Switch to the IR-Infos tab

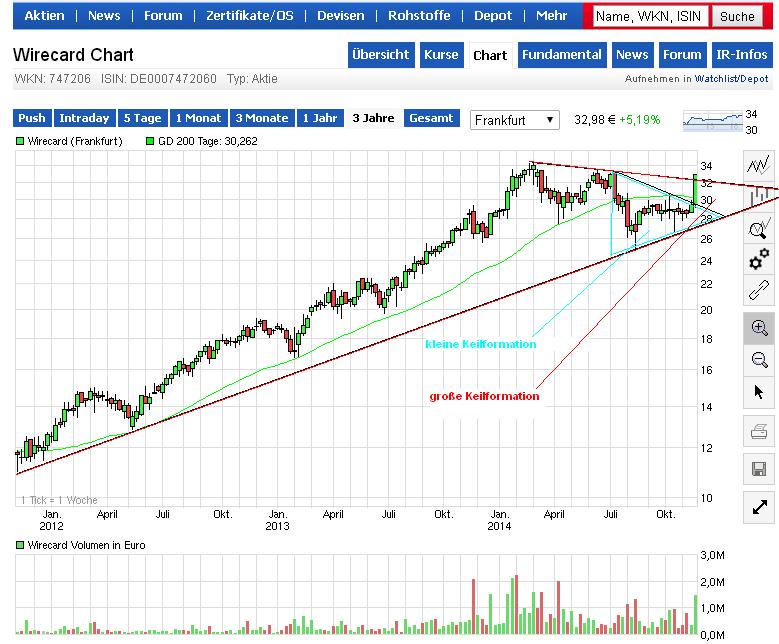coord(742,55)
